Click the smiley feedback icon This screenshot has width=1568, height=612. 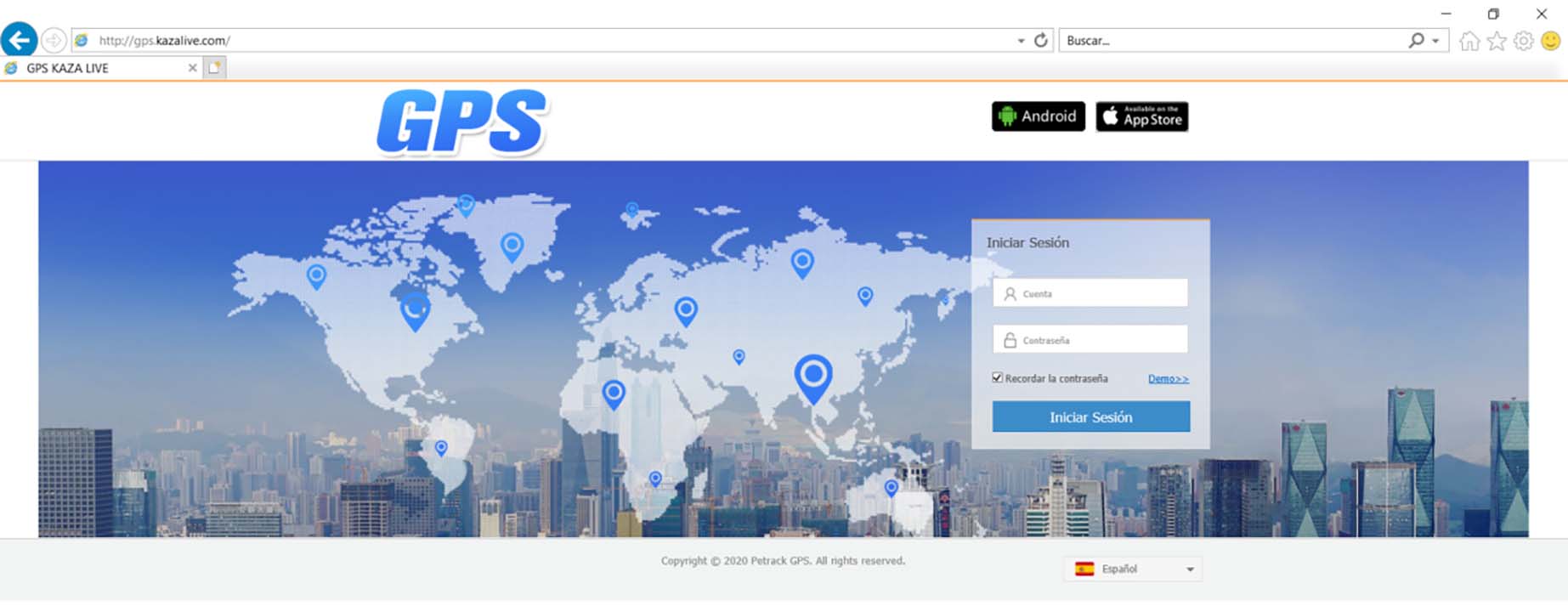1550,41
